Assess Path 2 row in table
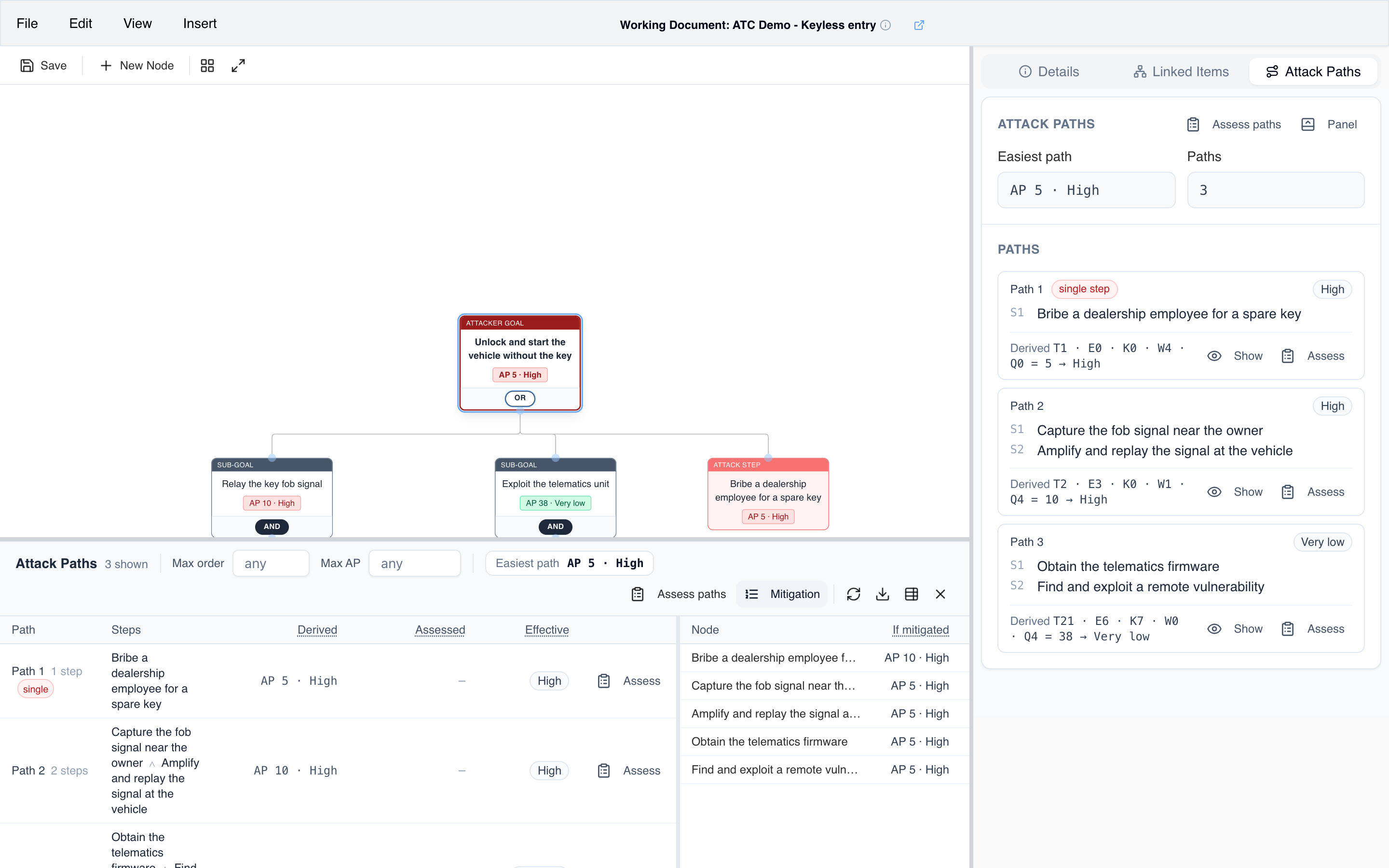Screen dimensions: 1389x868 628,771
